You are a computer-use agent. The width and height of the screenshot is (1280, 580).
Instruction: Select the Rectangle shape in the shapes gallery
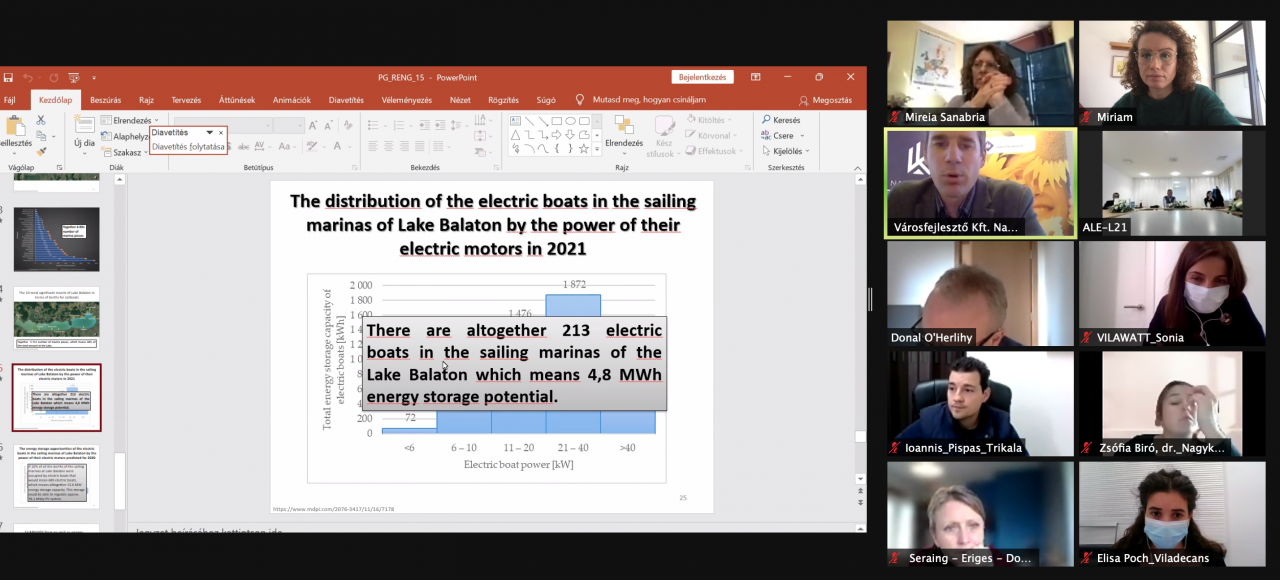coord(556,121)
